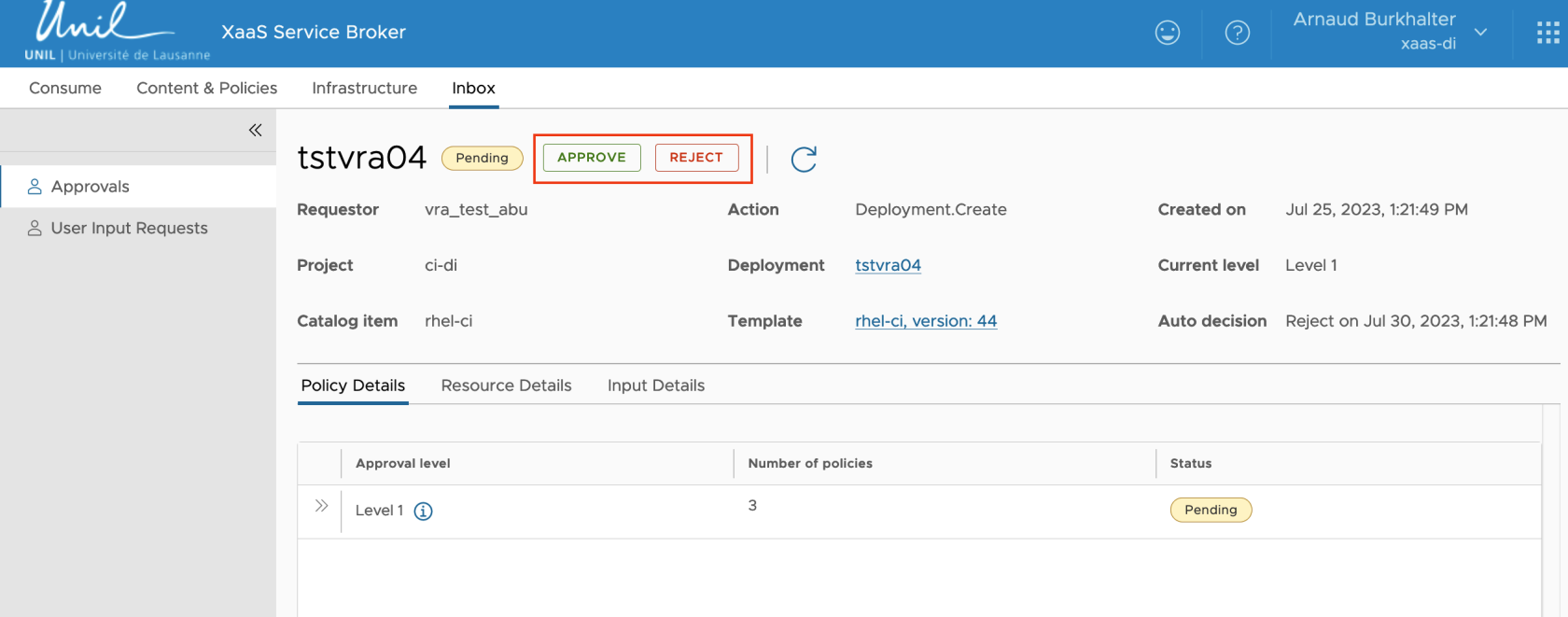Show the Input Details tab
Image resolution: width=1568 pixels, height=617 pixels.
click(x=655, y=386)
